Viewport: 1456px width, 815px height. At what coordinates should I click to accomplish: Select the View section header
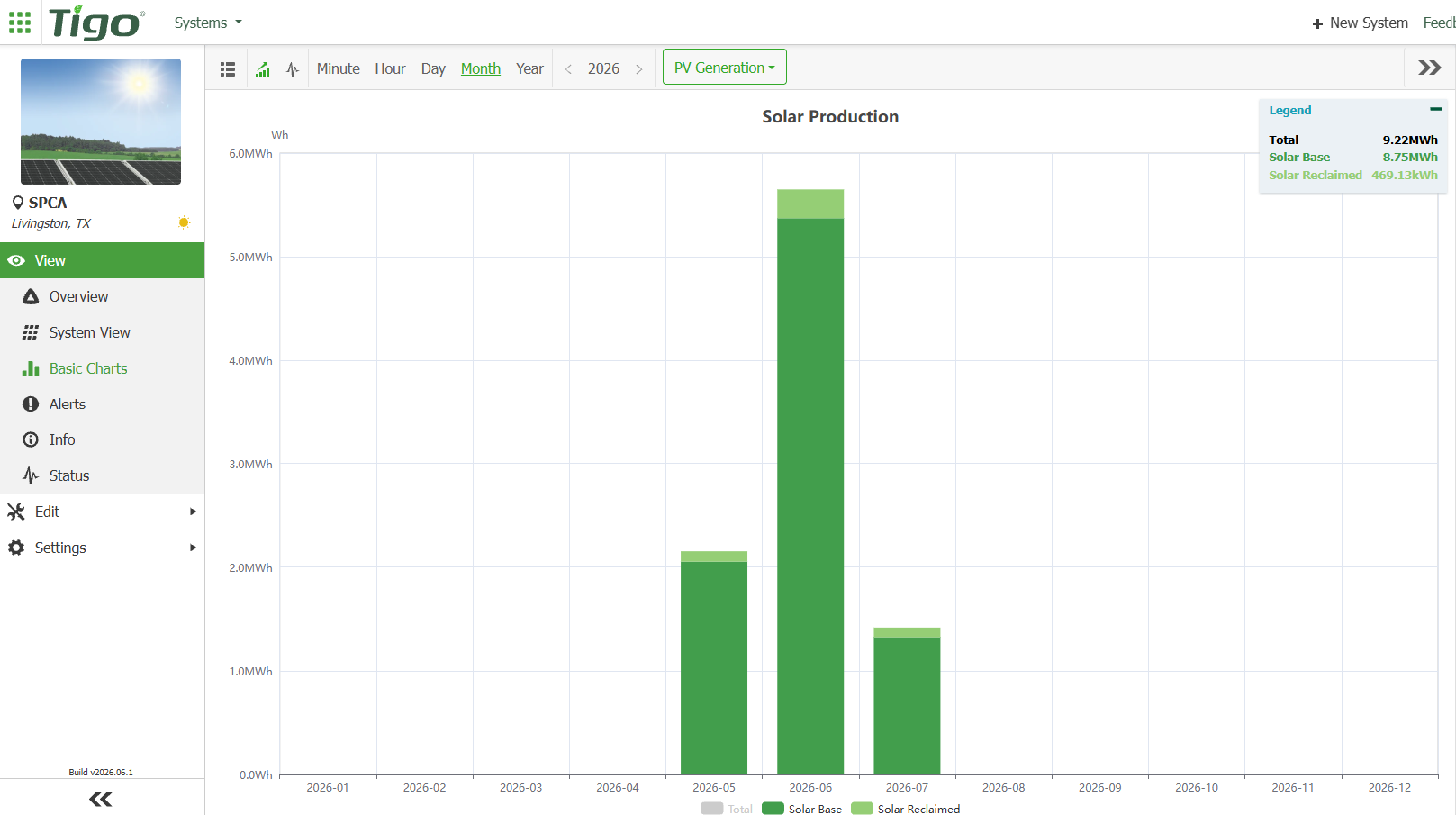[102, 260]
